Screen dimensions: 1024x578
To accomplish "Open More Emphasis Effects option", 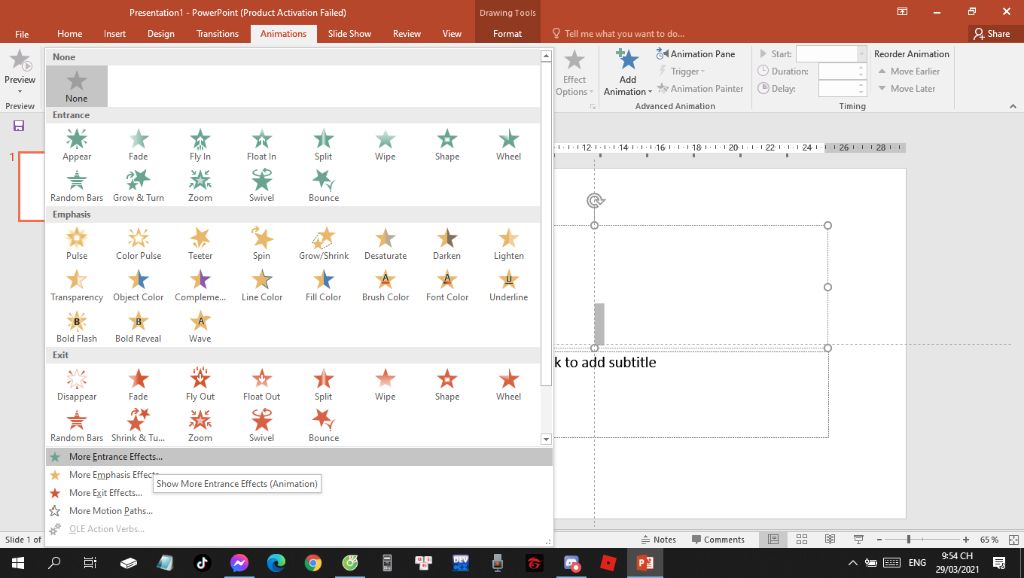I will tap(299, 475).
